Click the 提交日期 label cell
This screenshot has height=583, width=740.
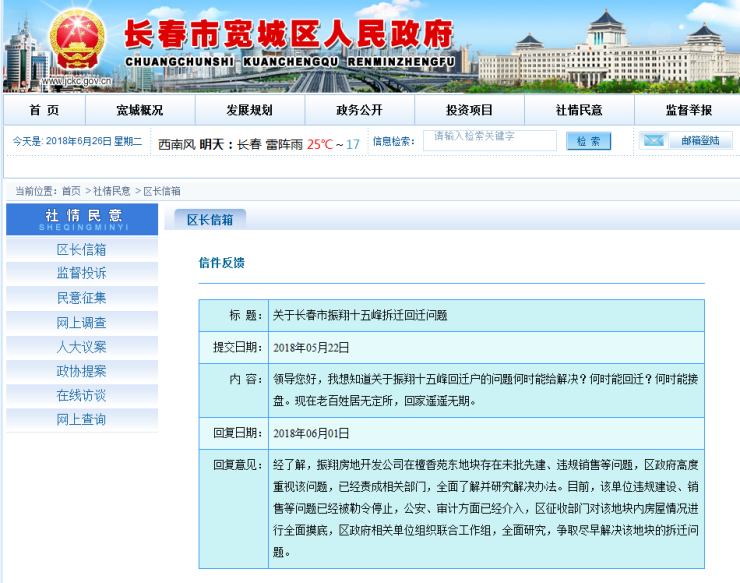[234, 347]
